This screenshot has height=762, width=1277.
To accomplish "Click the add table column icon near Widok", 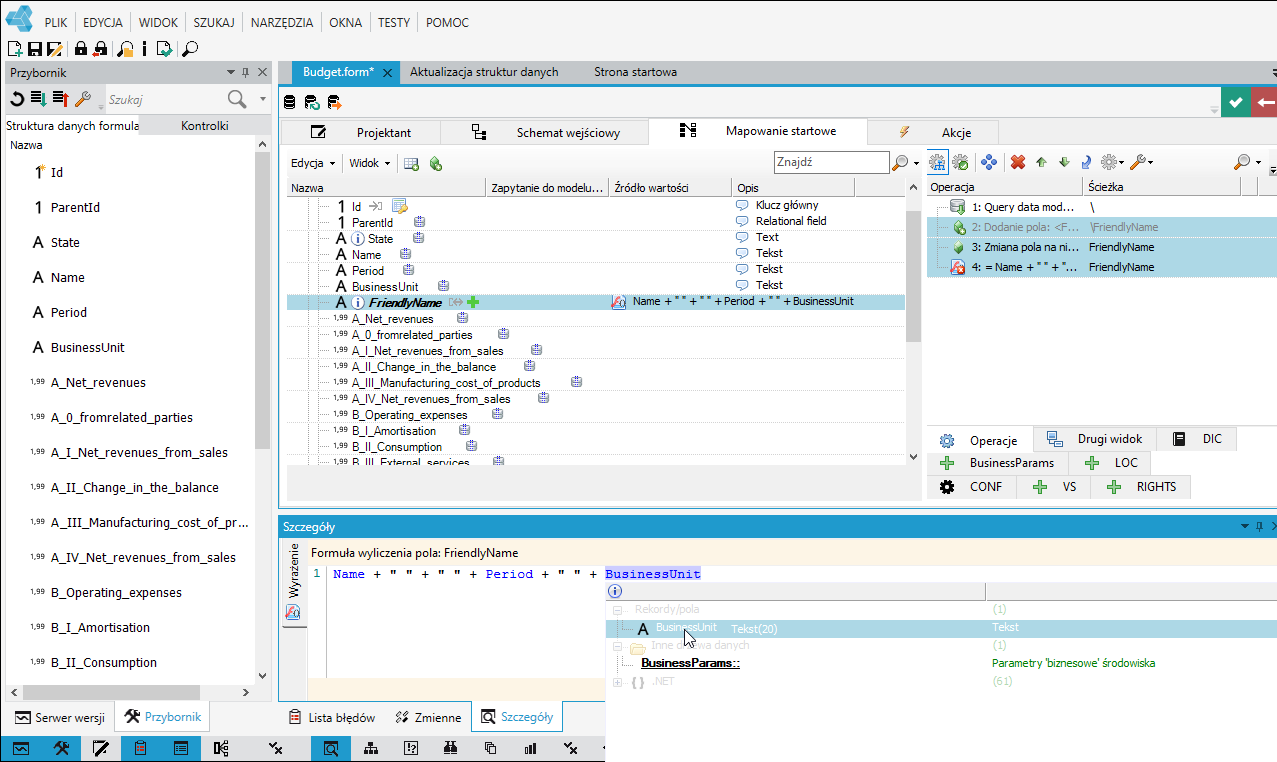I will click(411, 163).
